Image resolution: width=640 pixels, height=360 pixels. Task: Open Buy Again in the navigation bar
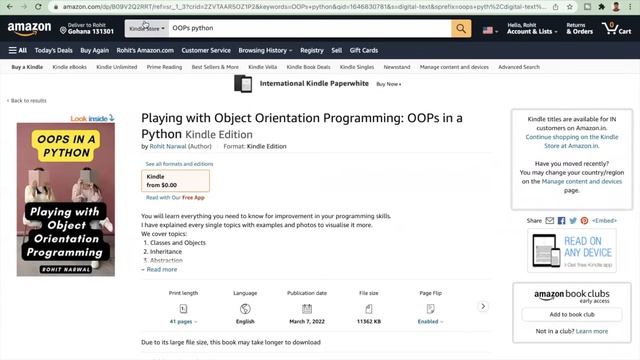point(95,50)
